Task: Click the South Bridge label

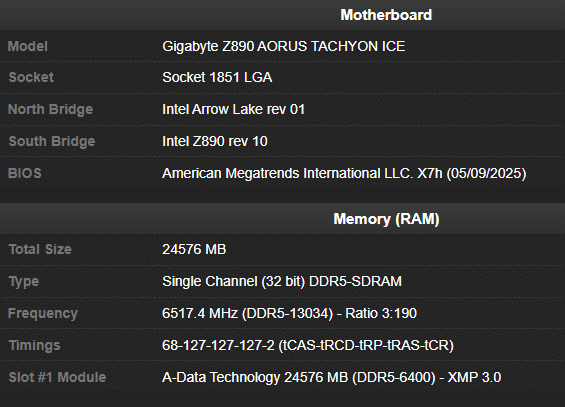Action: 52,141
